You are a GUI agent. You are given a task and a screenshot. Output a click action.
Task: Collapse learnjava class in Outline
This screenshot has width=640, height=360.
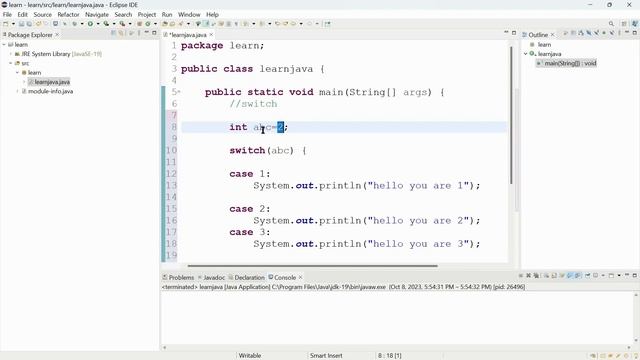pos(526,54)
